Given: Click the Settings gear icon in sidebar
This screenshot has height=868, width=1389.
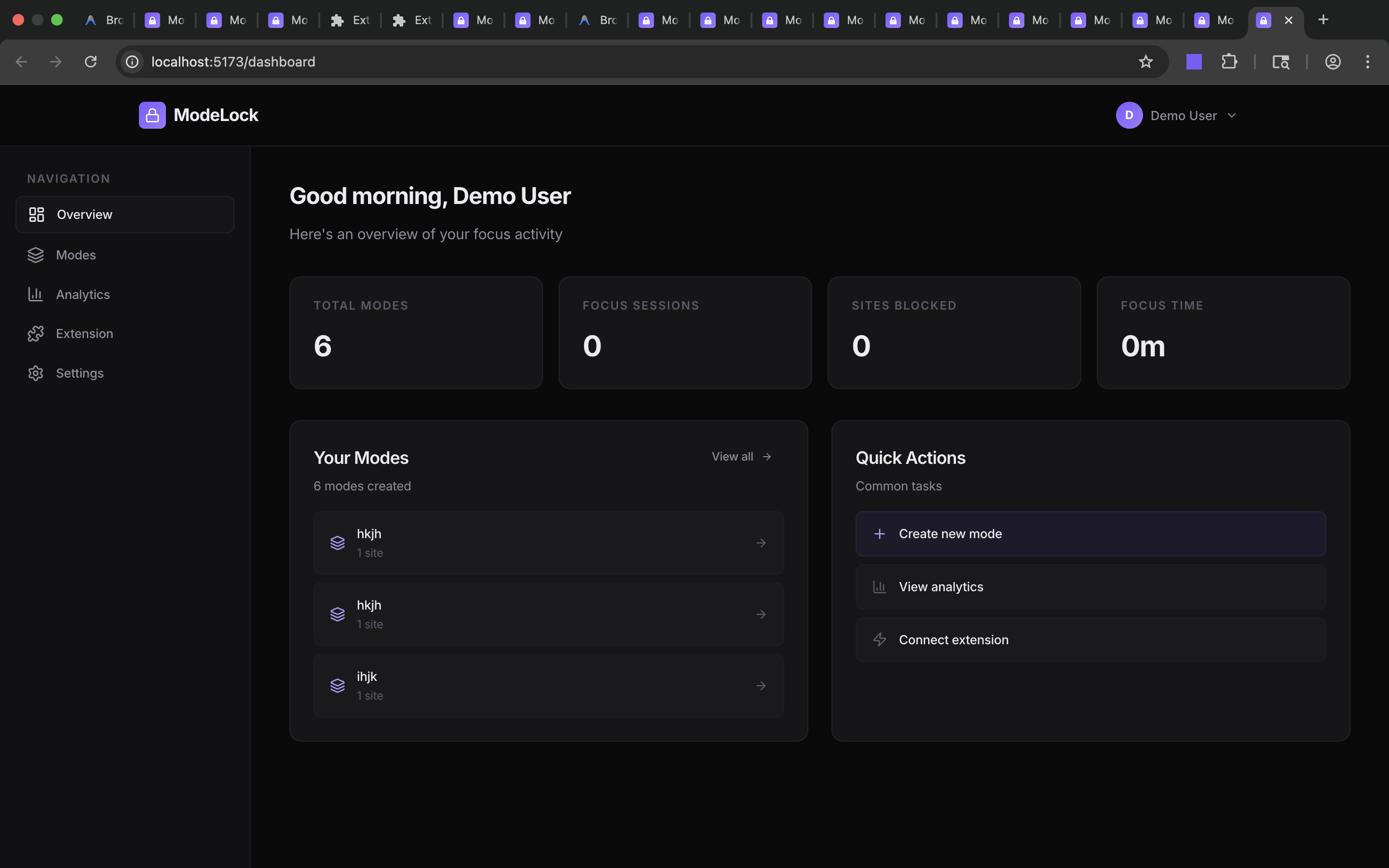Looking at the screenshot, I should click(x=36, y=373).
